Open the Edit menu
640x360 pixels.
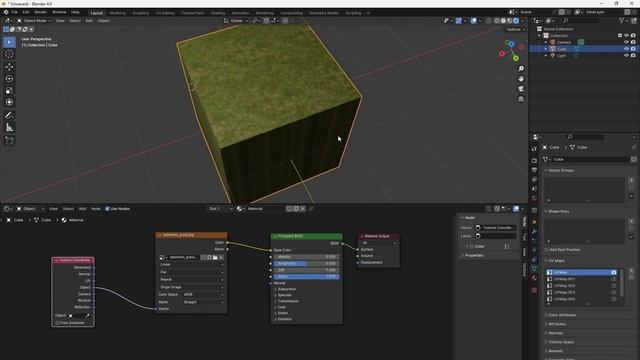26,12
